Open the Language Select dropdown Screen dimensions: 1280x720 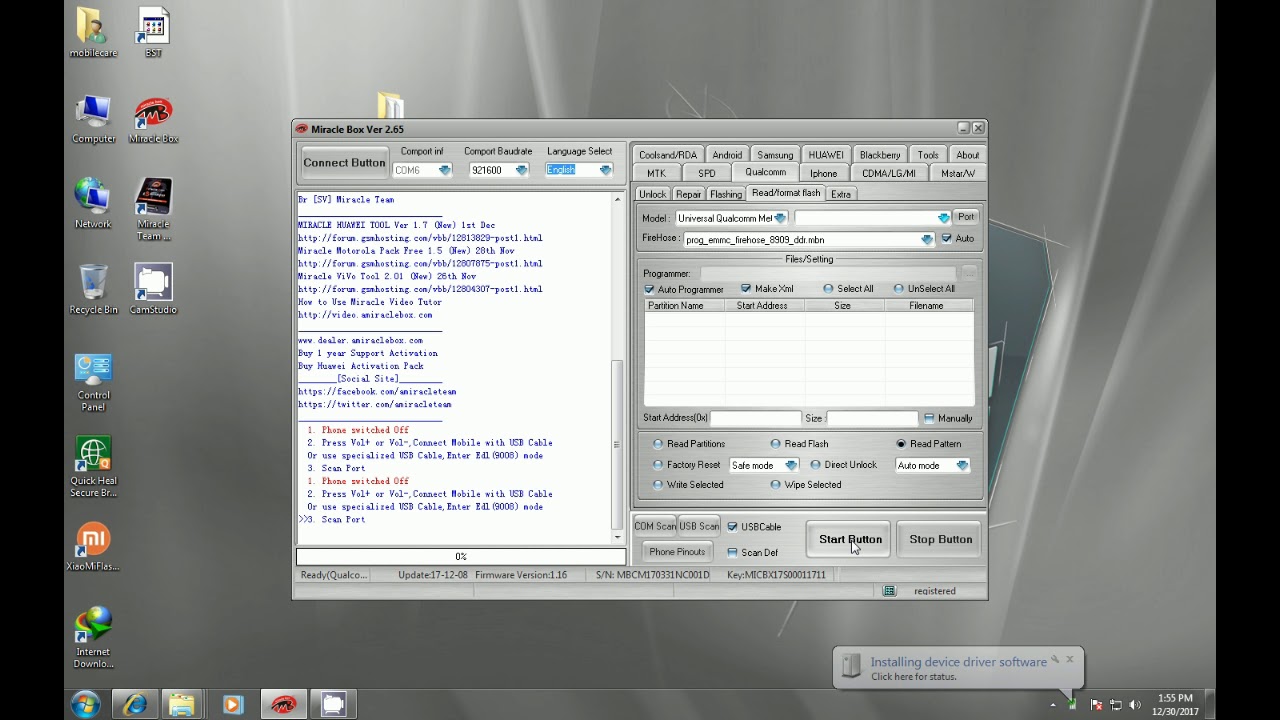[x=605, y=170]
